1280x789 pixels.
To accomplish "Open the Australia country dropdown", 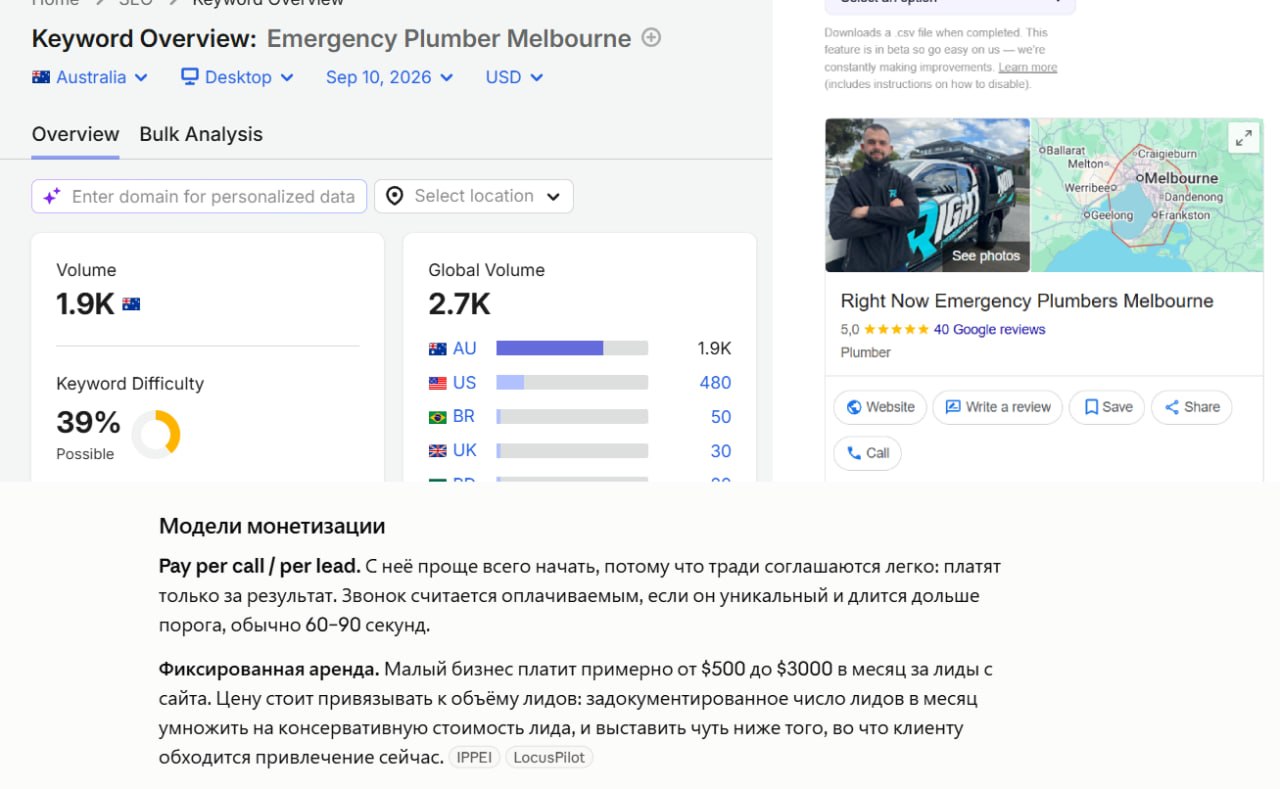I will pos(90,77).
